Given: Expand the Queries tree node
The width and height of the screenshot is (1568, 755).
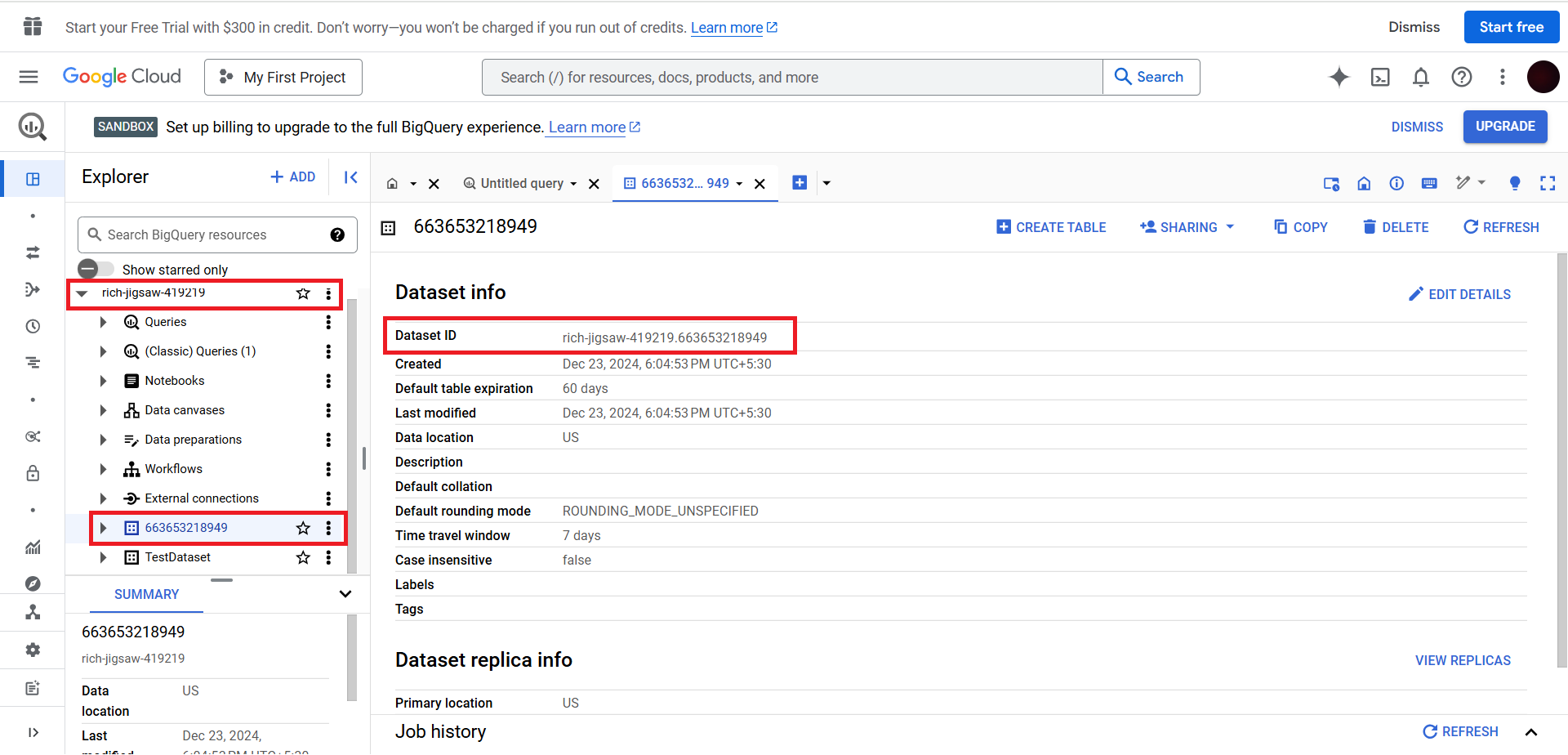Looking at the screenshot, I should tap(103, 322).
